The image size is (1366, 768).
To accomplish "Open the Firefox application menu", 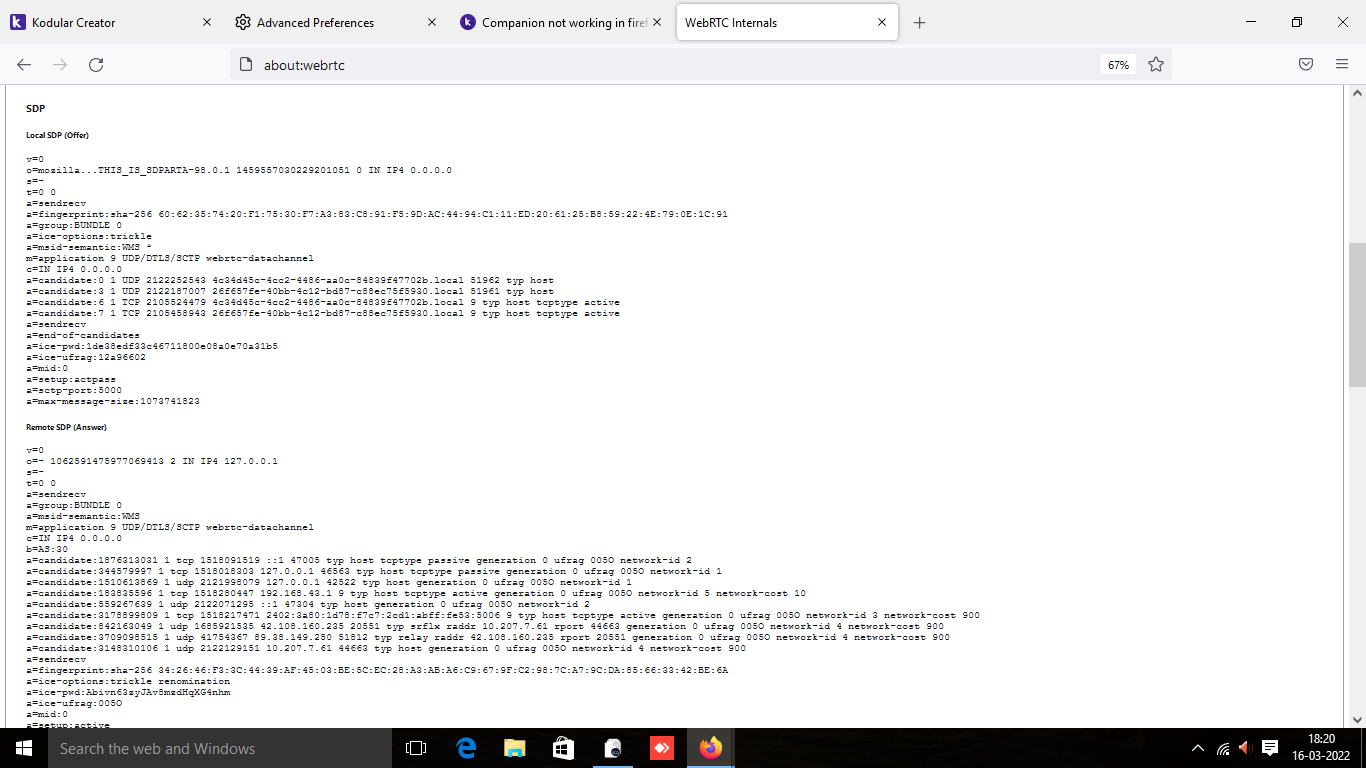I will pyautogui.click(x=1342, y=64).
